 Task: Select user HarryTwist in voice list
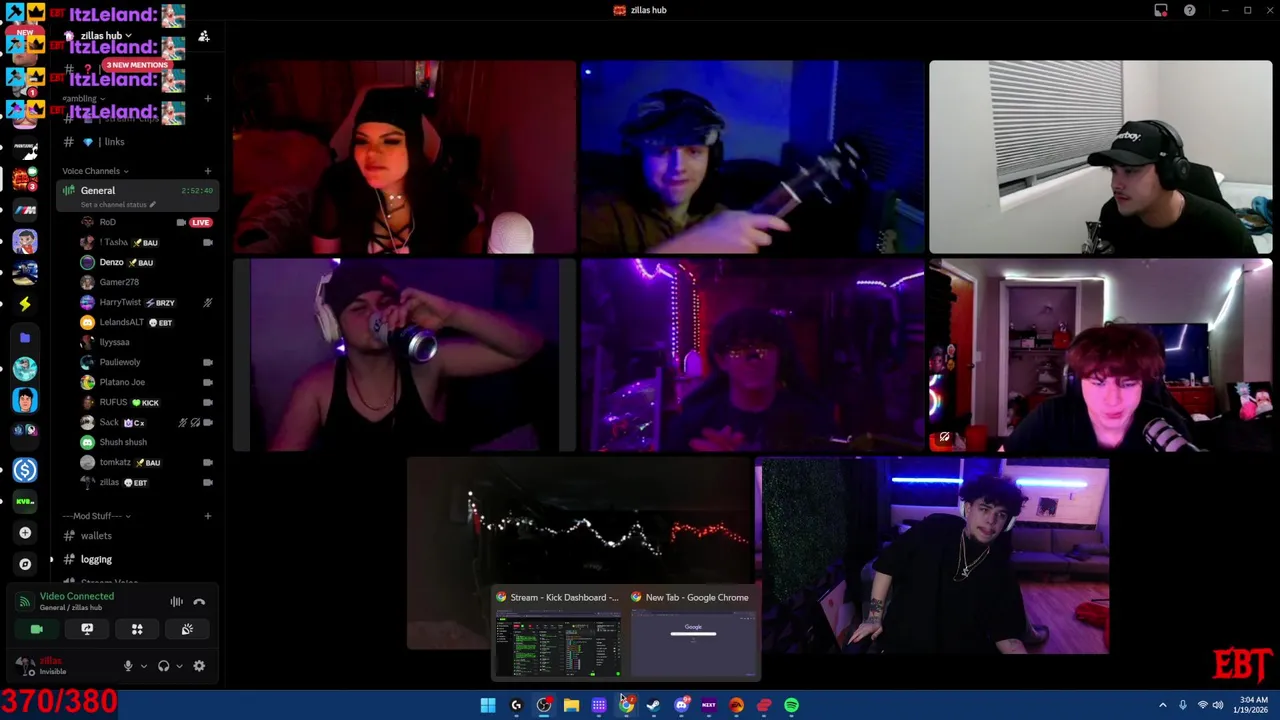(x=120, y=302)
